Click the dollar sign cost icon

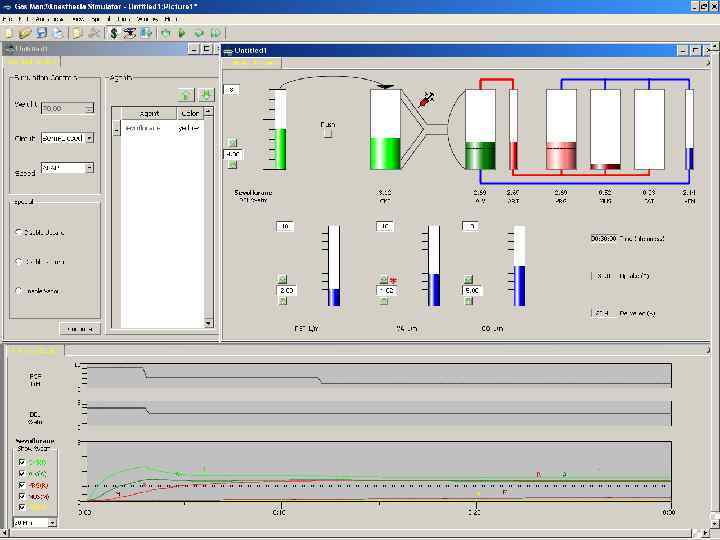[x=114, y=33]
